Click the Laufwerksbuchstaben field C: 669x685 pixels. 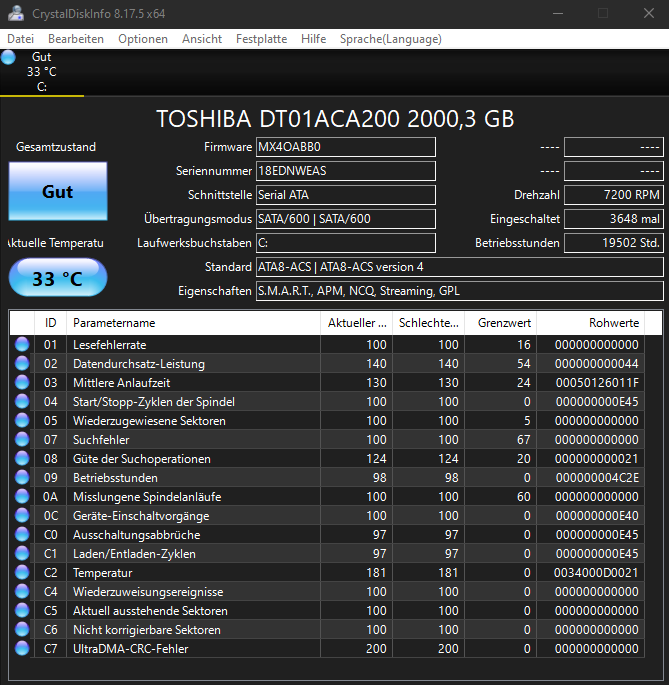[346, 243]
